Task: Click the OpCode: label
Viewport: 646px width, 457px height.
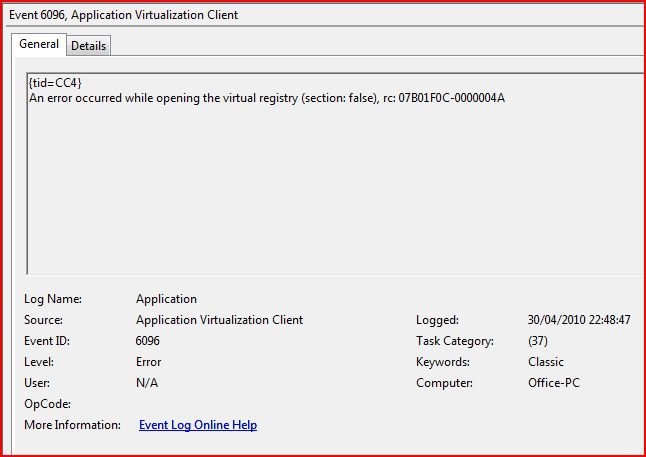Action: (x=47, y=404)
